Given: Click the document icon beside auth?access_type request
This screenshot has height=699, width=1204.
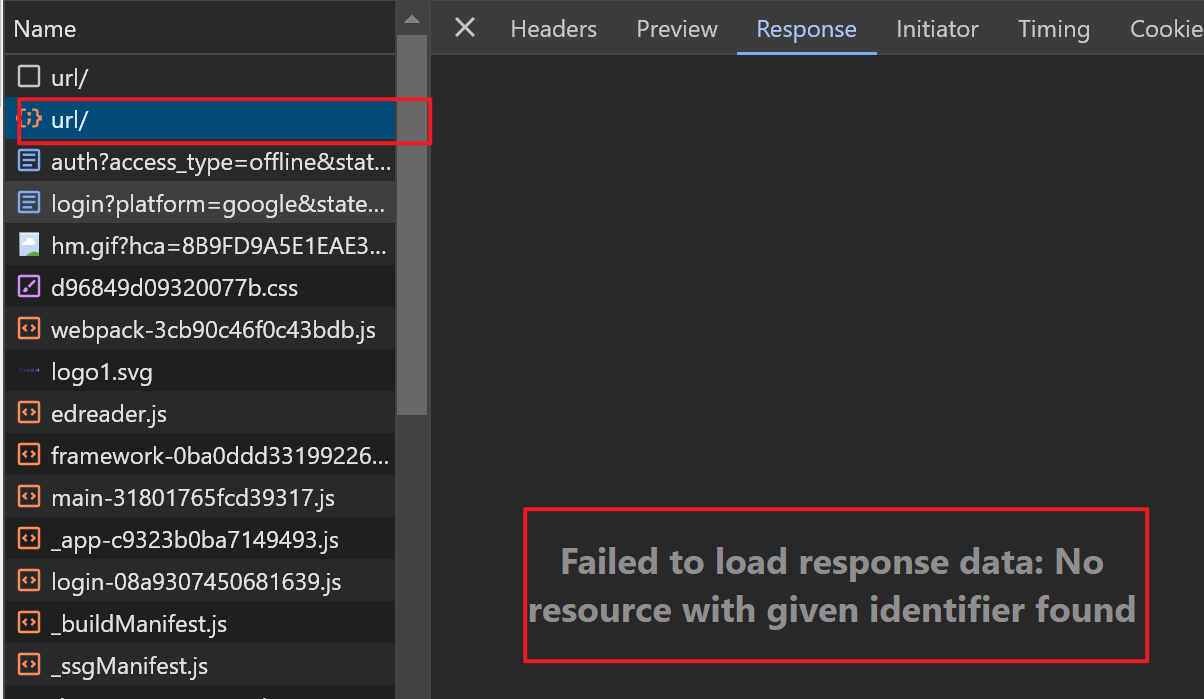Looking at the screenshot, I should [30, 161].
